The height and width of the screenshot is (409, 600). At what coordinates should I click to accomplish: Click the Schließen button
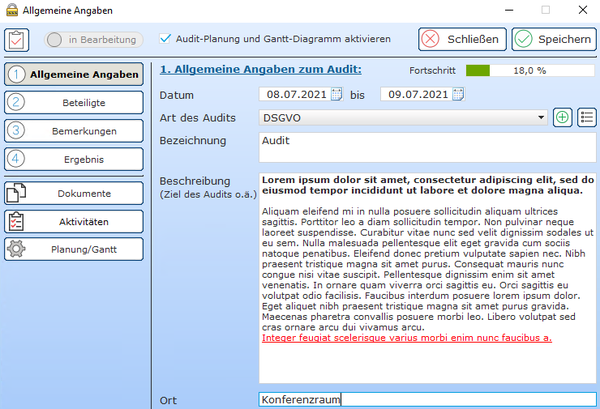(462, 39)
